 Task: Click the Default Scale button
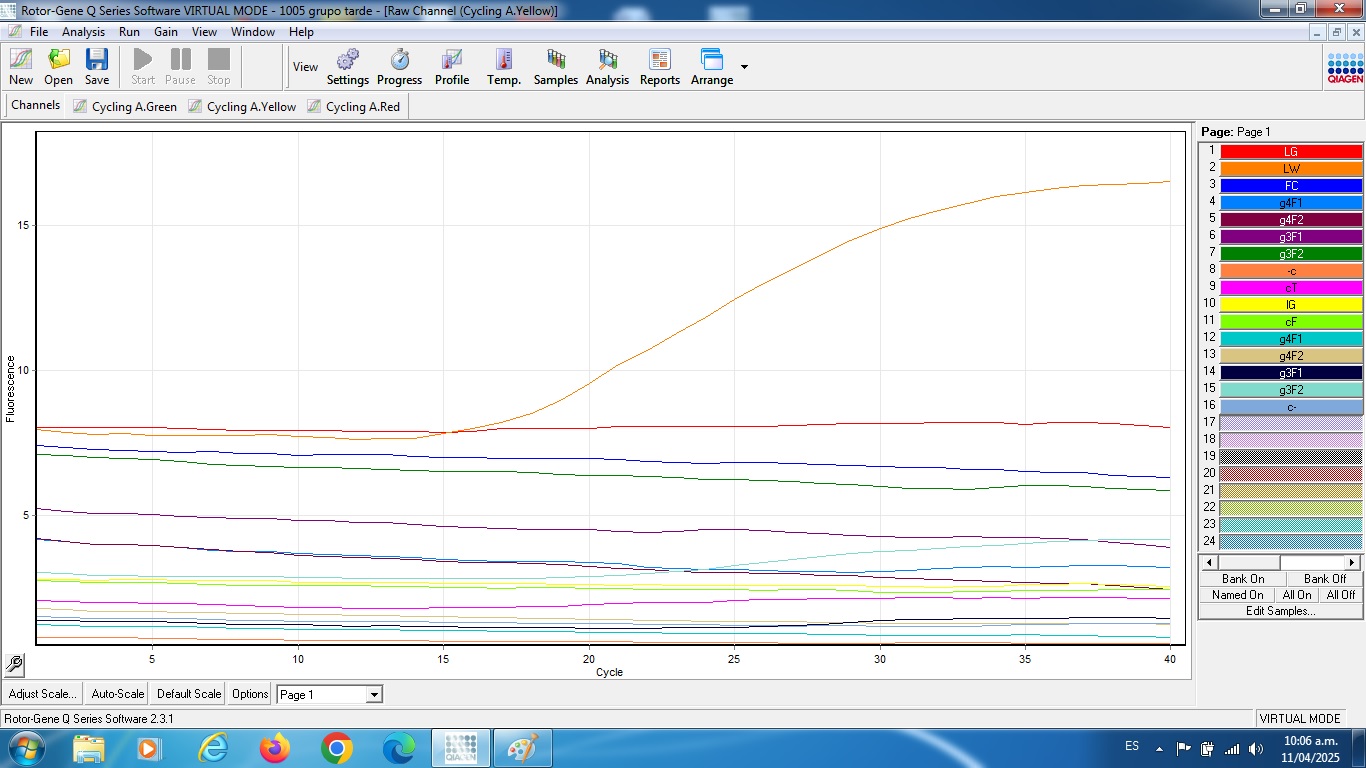[x=189, y=694]
